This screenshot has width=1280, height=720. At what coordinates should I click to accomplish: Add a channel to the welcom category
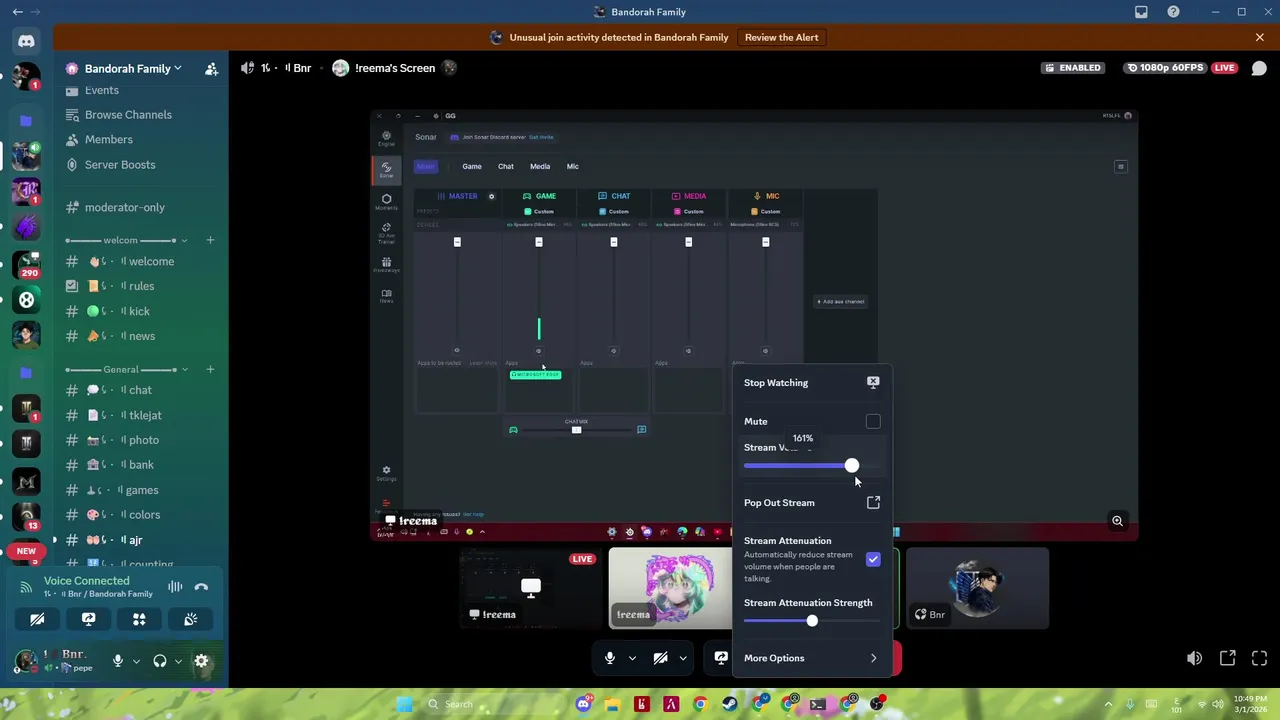(x=210, y=241)
